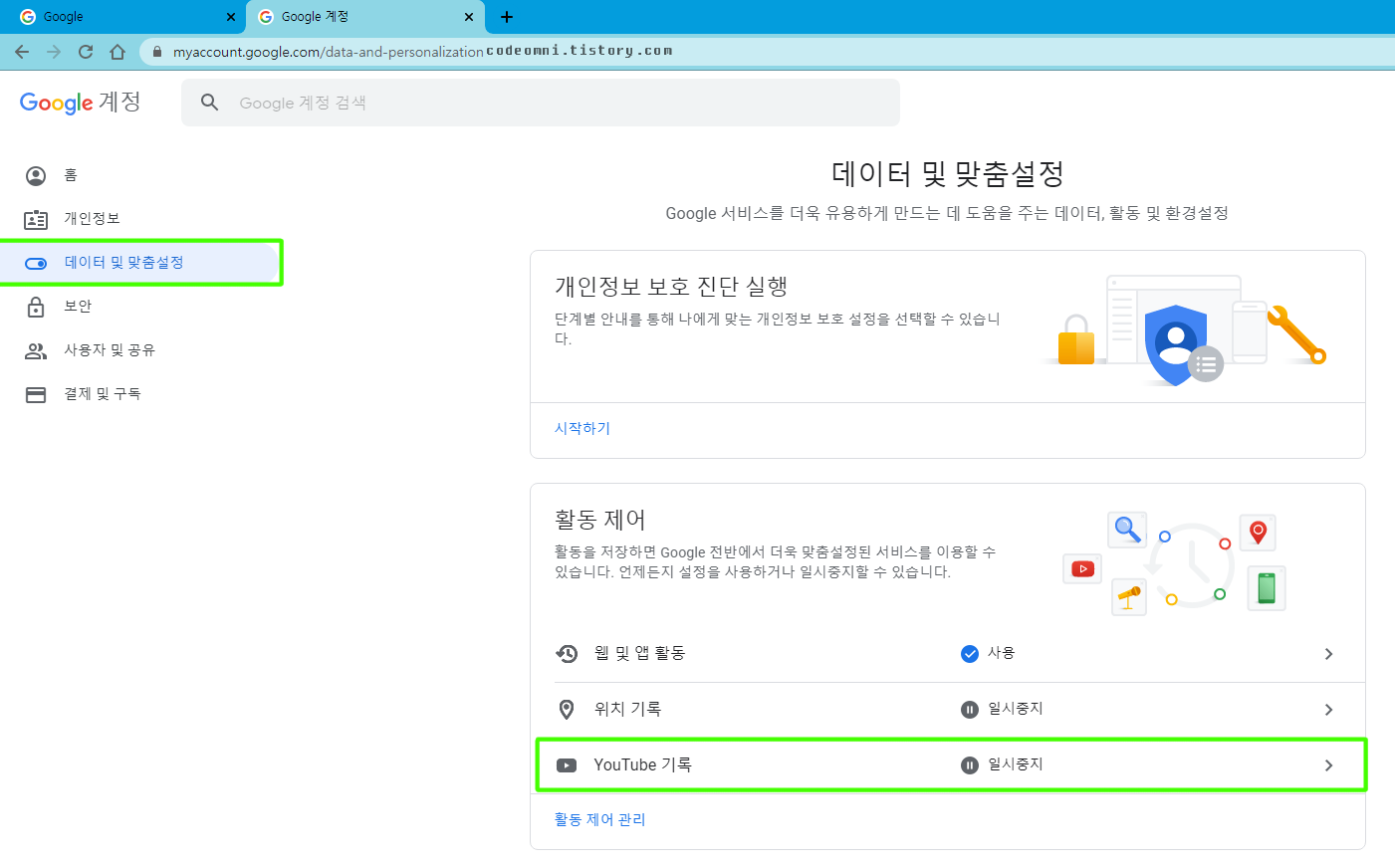This screenshot has width=1395, height=868.
Task: Click the history clock icon for 웹 및 앱 활동
Action: pos(567,654)
